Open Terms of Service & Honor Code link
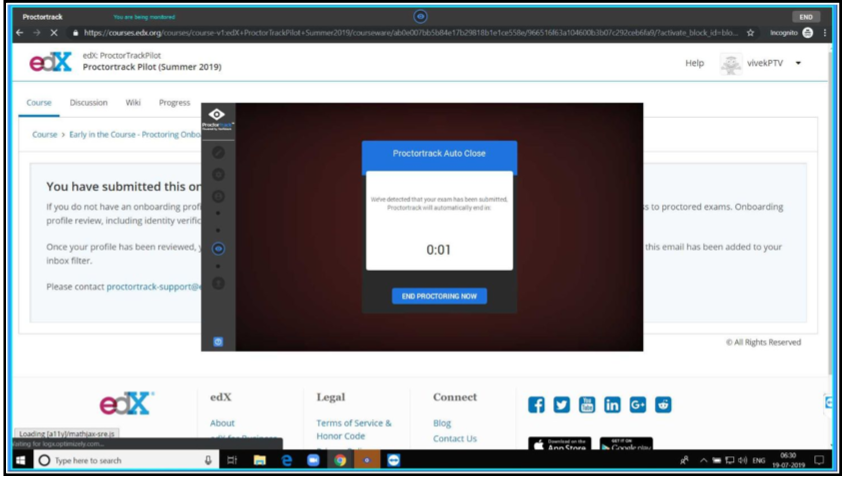 (x=354, y=430)
